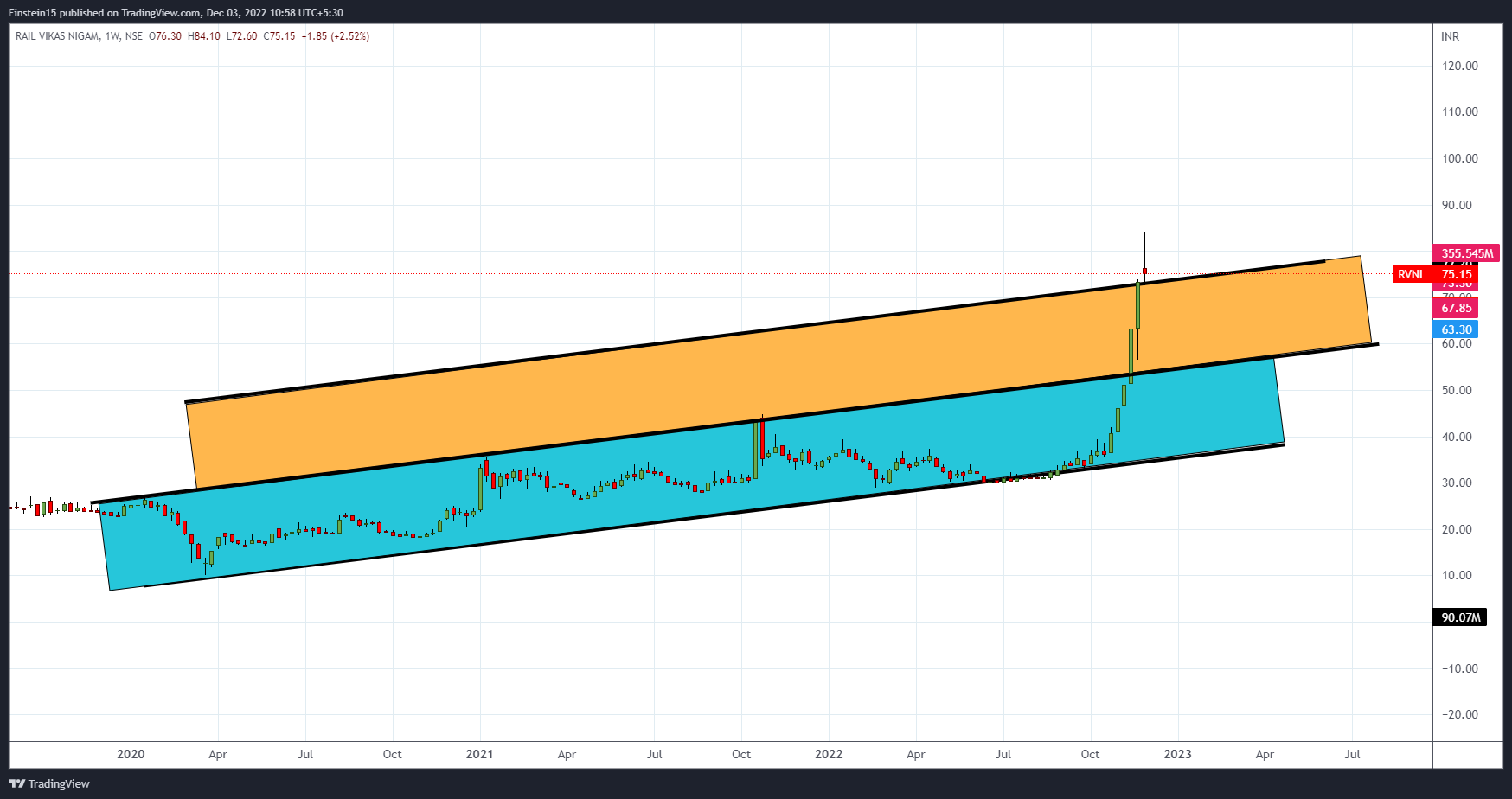Select the blue 63.30 price label
Viewport: 1512px width, 799px height.
1456,329
